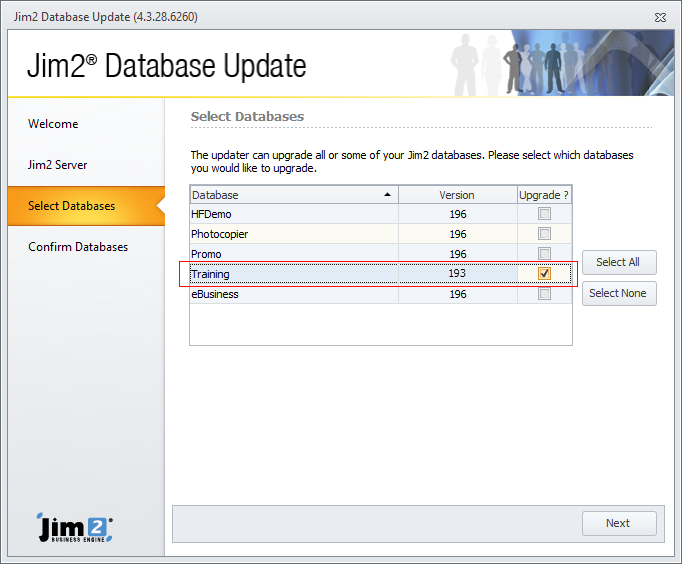The height and width of the screenshot is (564, 682).
Task: Tick the Upgrade checkbox for HFDemo
Action: [x=544, y=214]
